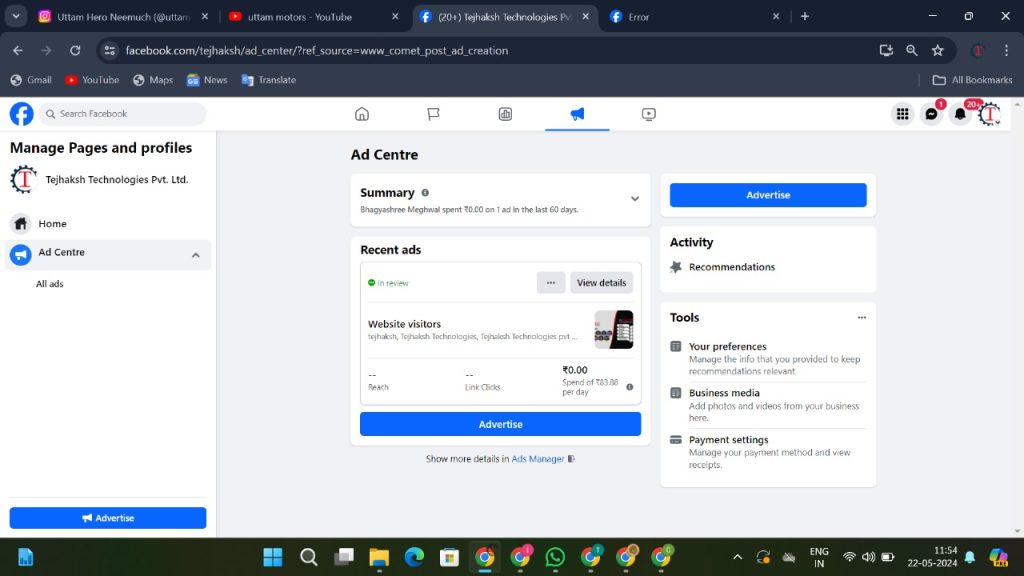Open Your preferences tool
The width and height of the screenshot is (1024, 576).
768,358
